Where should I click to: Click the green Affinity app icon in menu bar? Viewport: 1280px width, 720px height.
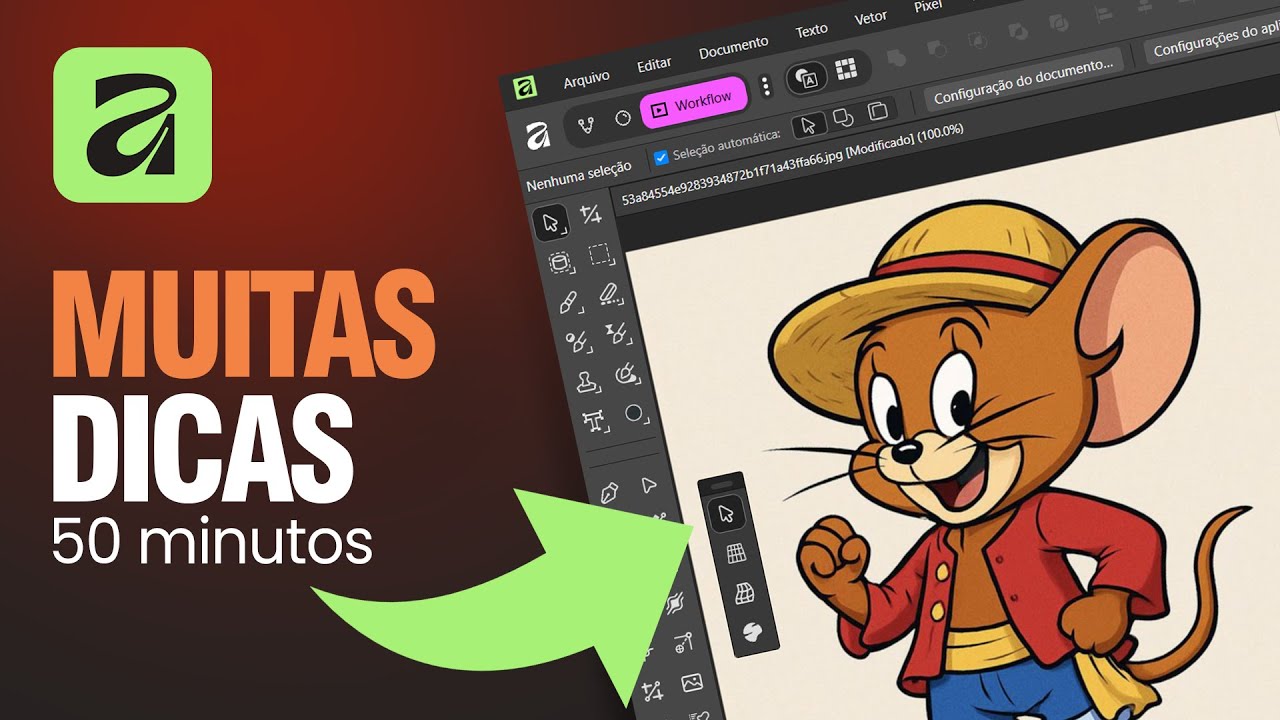[525, 88]
